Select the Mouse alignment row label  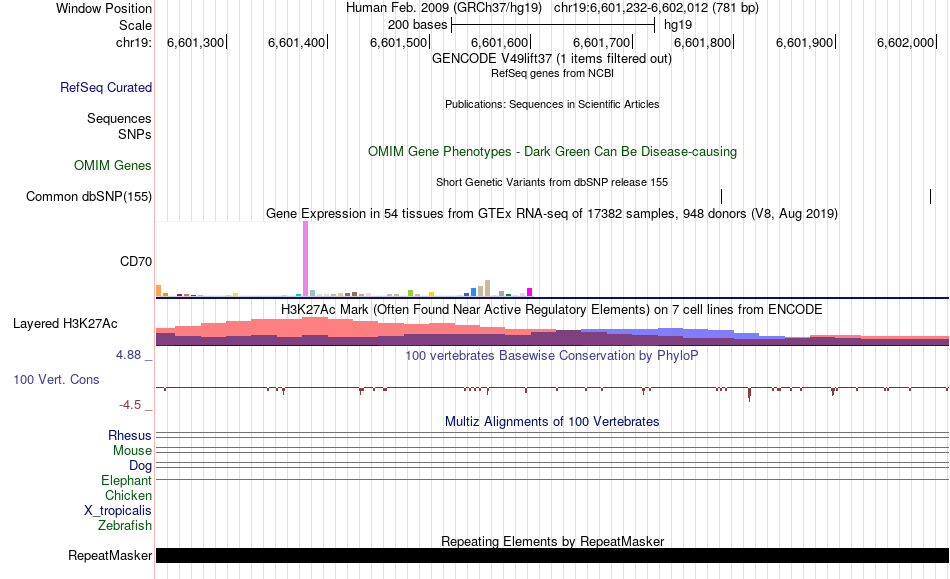132,451
